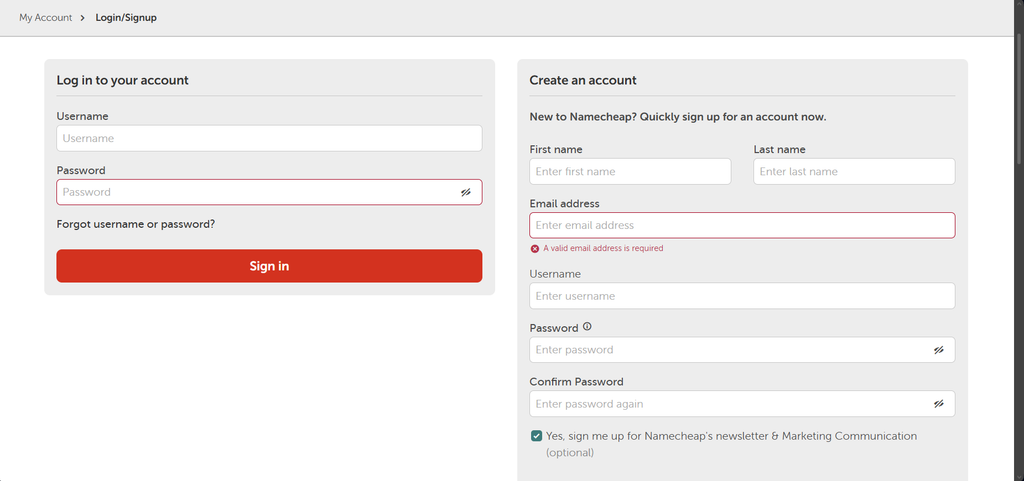The width and height of the screenshot is (1024, 481).
Task: Click the First name input
Action: [630, 172]
